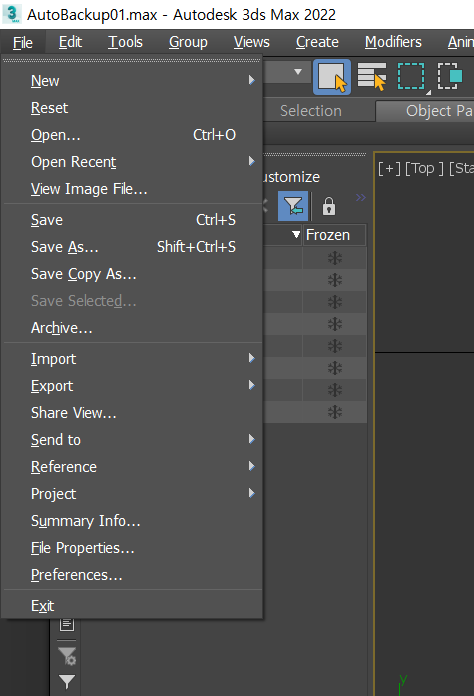Toggle the fourth row's frozen snowflake
The width and height of the screenshot is (474, 696).
(x=335, y=324)
